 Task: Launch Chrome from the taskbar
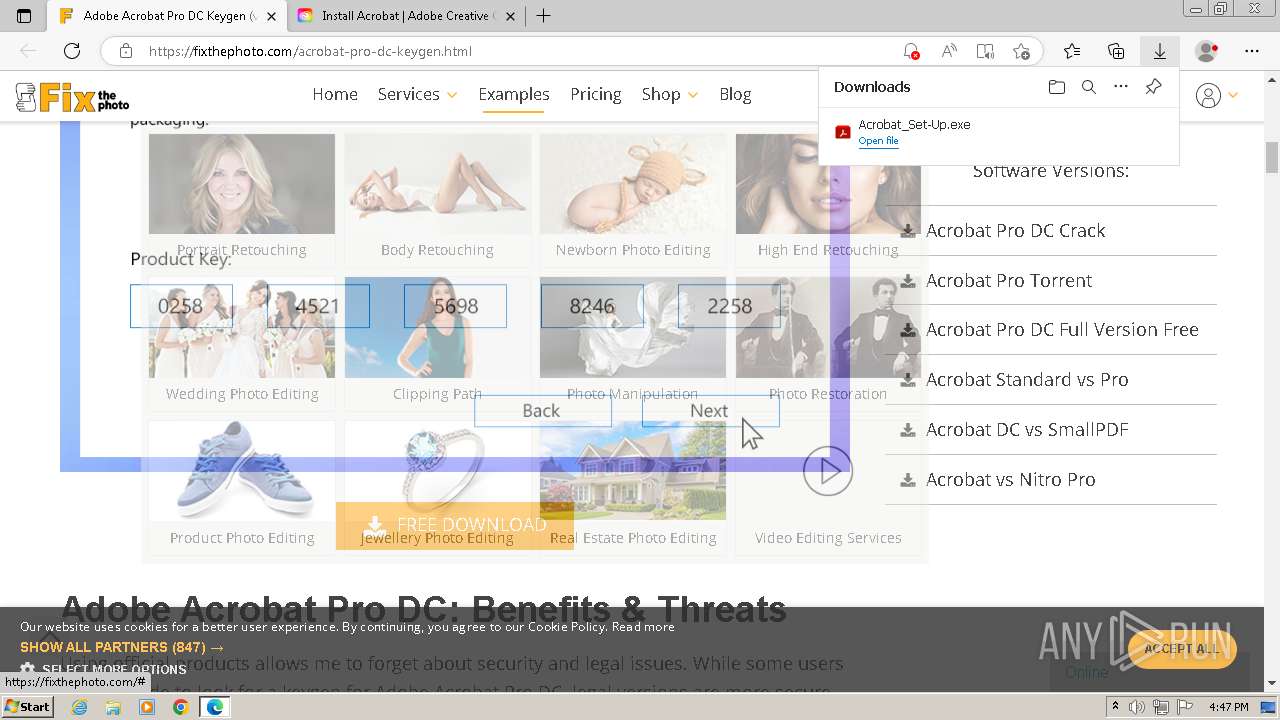[180, 707]
